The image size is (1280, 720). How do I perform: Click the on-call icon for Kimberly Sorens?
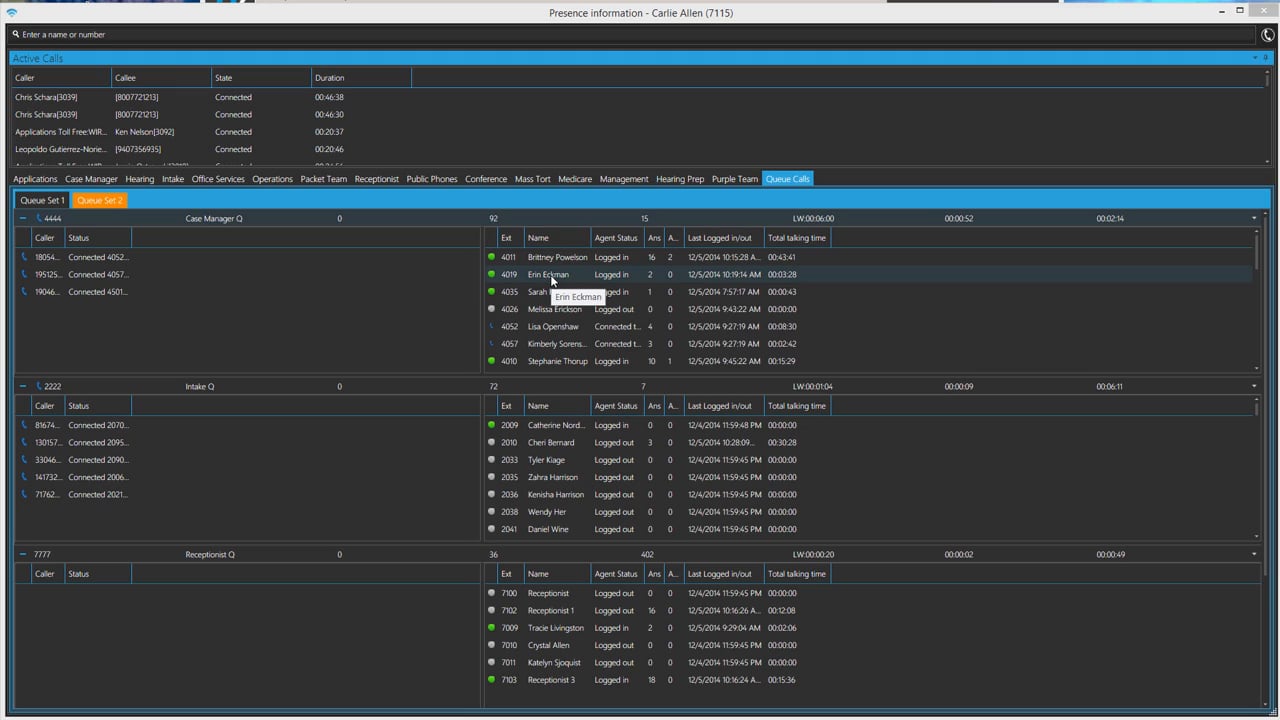pyautogui.click(x=491, y=344)
